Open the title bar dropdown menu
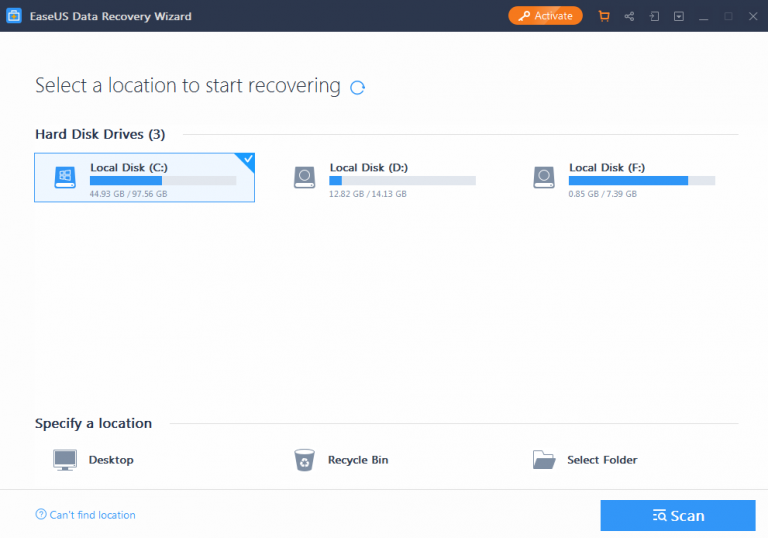This screenshot has width=768, height=538. tap(679, 16)
